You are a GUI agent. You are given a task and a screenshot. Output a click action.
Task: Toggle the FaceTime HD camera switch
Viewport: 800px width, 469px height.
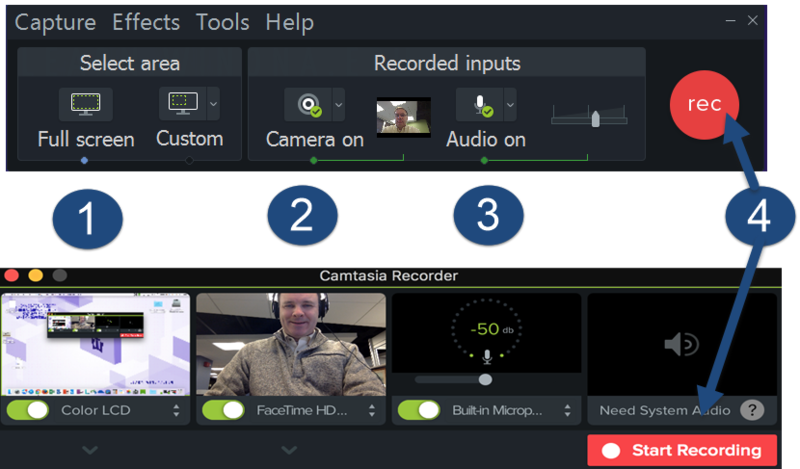224,410
